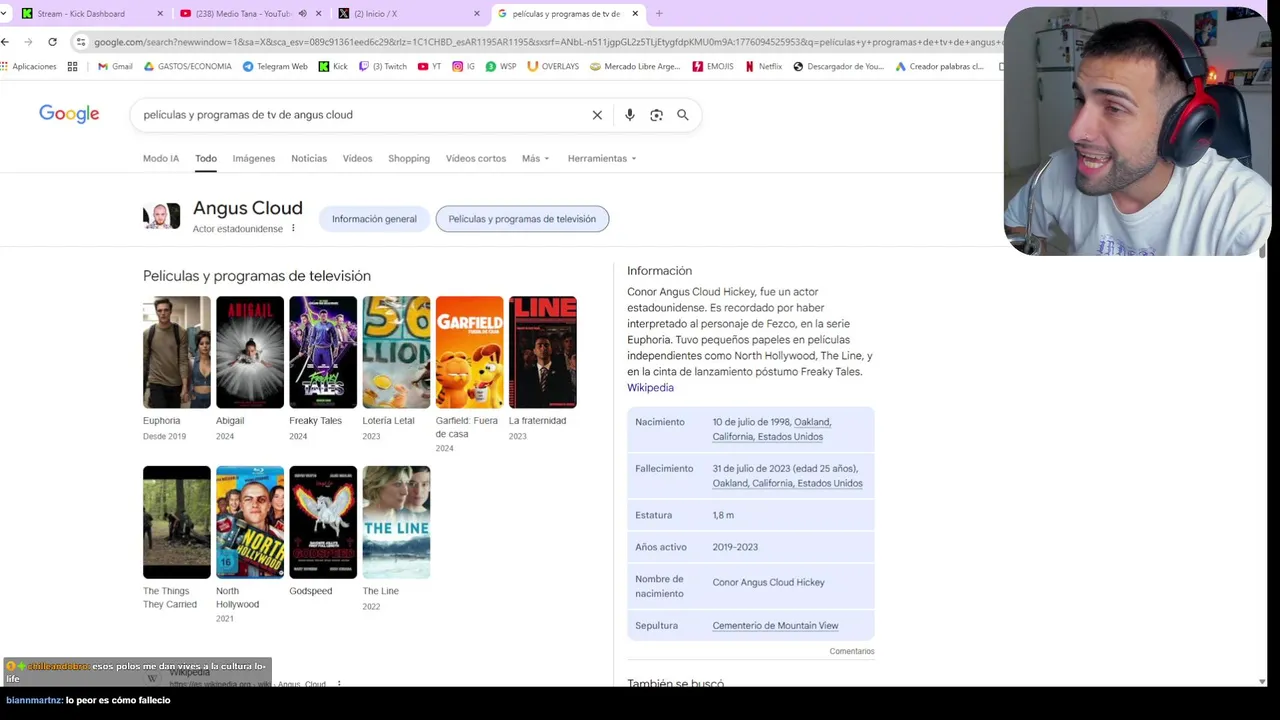Go back with the browser back arrow

[x=5, y=42]
